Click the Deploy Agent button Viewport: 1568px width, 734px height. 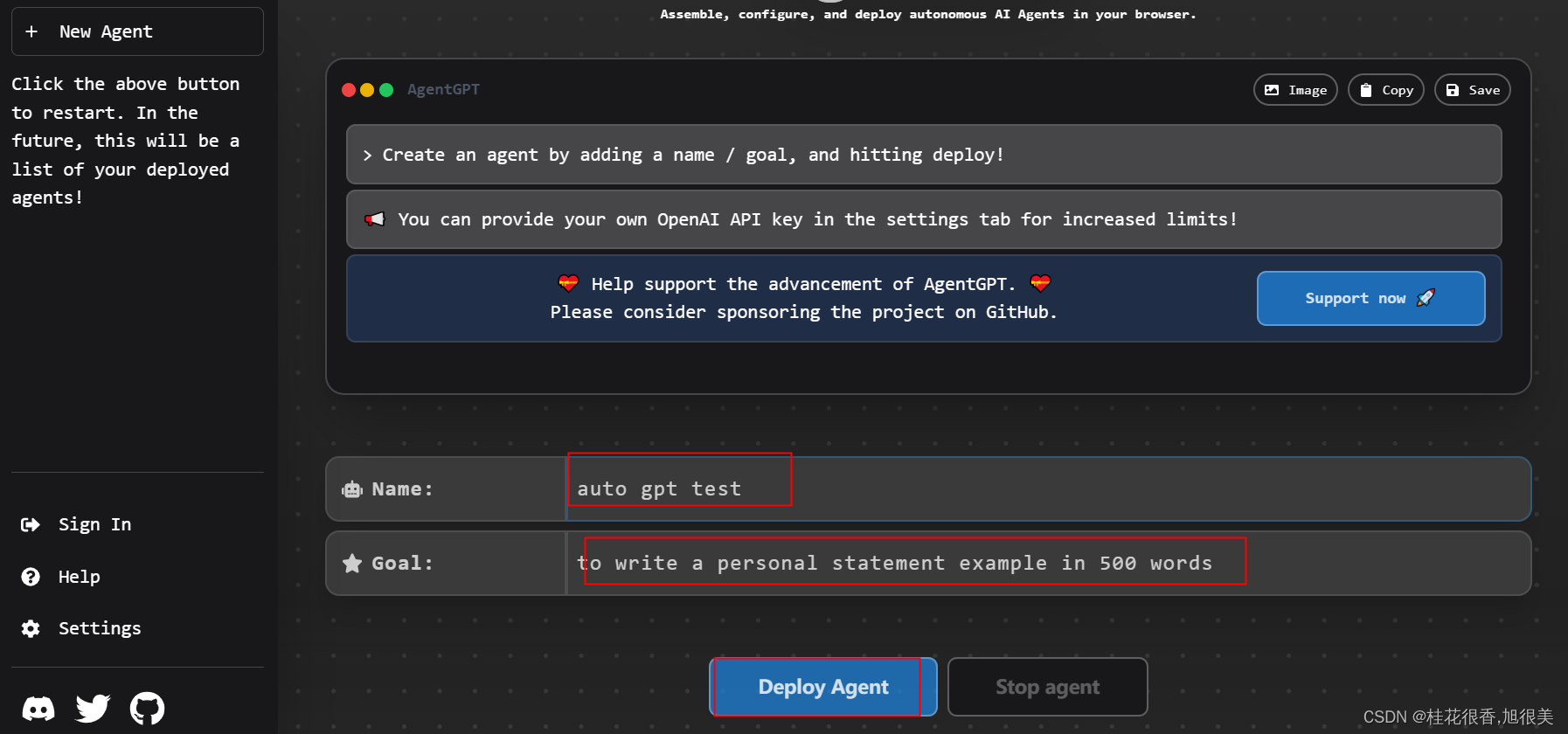tap(823, 687)
